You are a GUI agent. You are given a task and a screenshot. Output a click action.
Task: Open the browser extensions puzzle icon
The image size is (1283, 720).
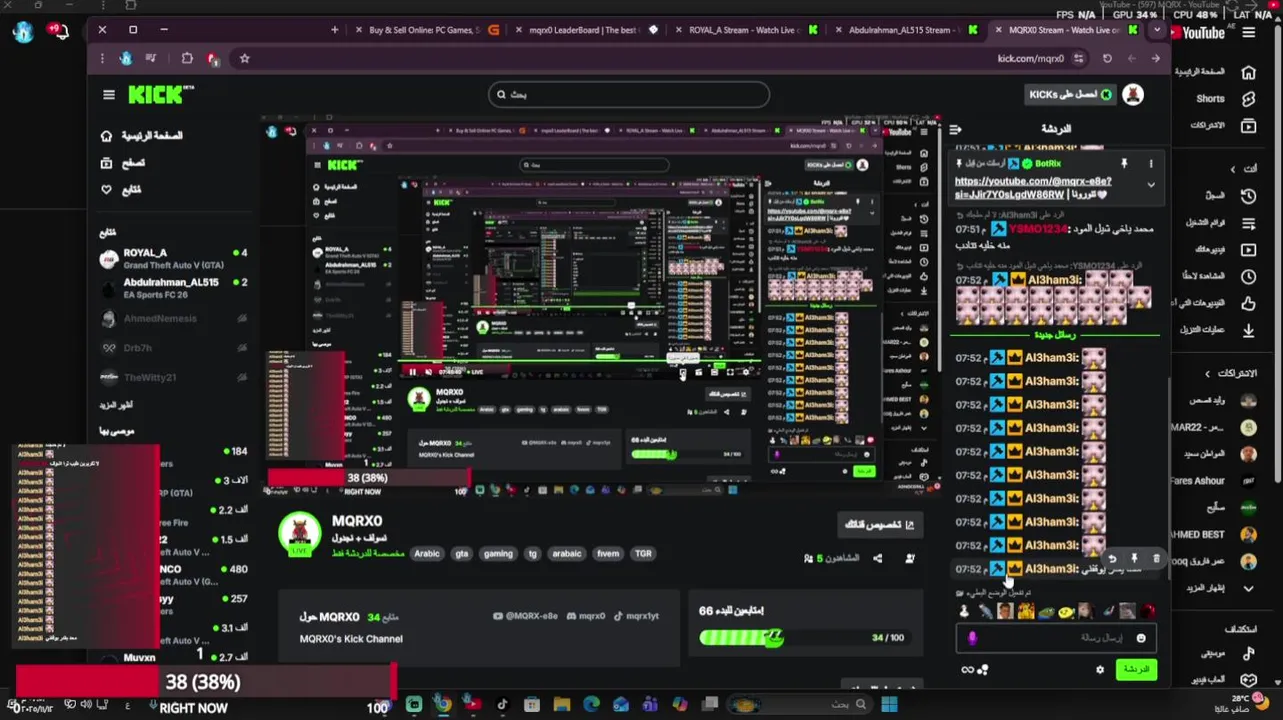pyautogui.click(x=187, y=59)
